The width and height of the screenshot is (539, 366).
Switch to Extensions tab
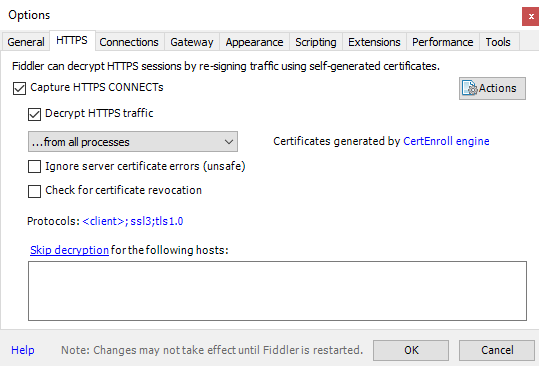coord(374,42)
